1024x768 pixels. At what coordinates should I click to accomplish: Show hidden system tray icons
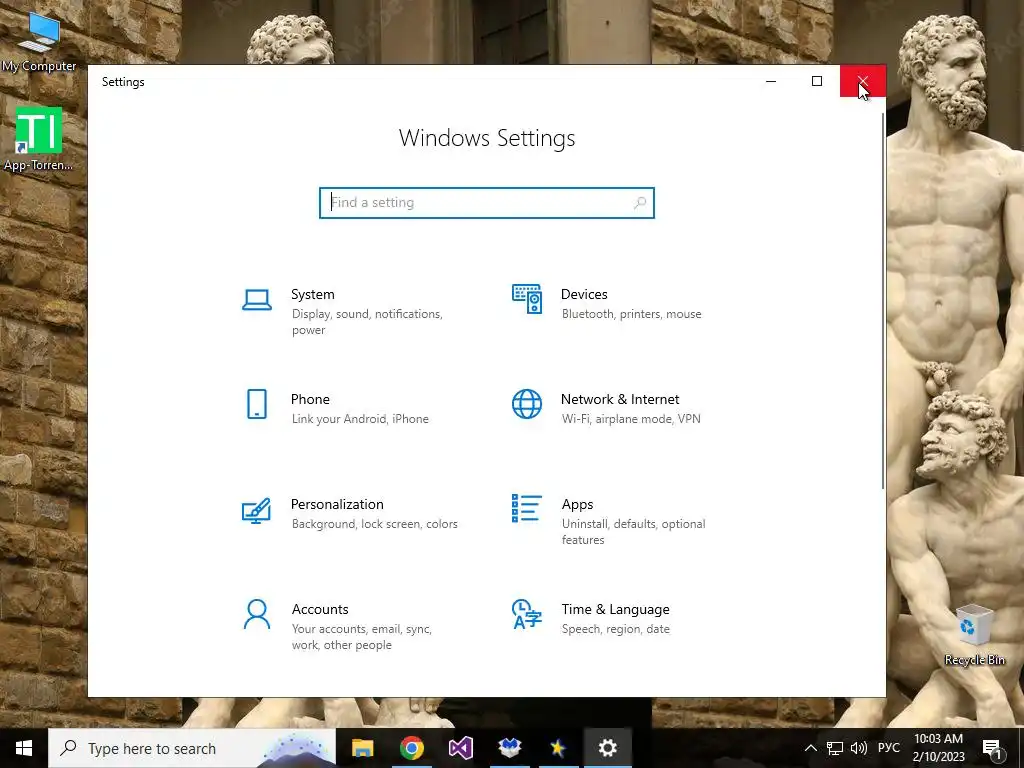click(x=810, y=748)
